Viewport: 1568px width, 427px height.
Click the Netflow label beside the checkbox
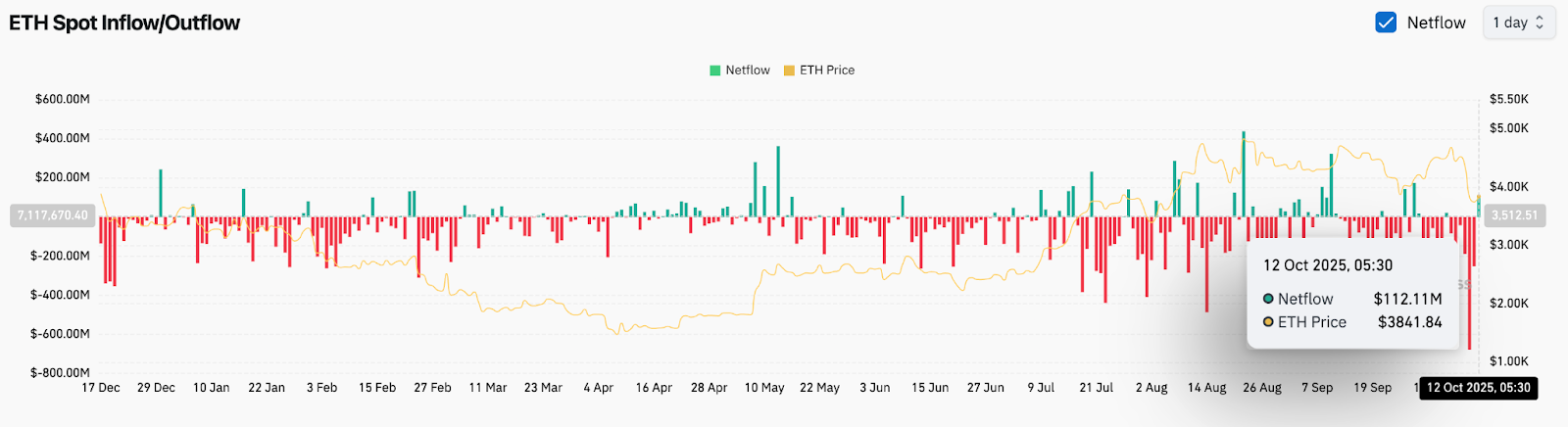point(1436,23)
